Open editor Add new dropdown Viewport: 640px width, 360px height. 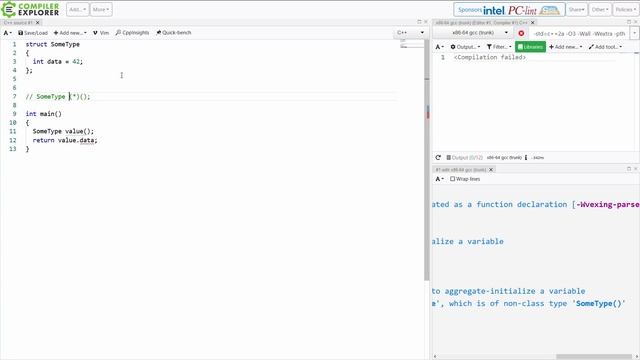pyautogui.click(x=70, y=33)
